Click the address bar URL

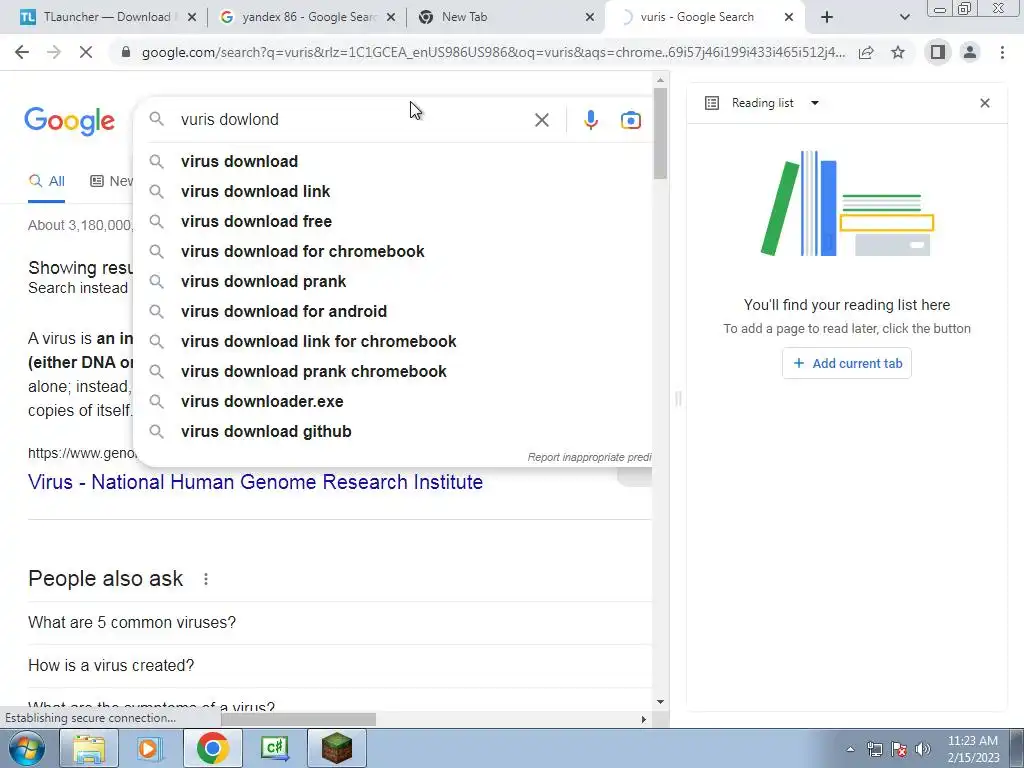(x=493, y=52)
